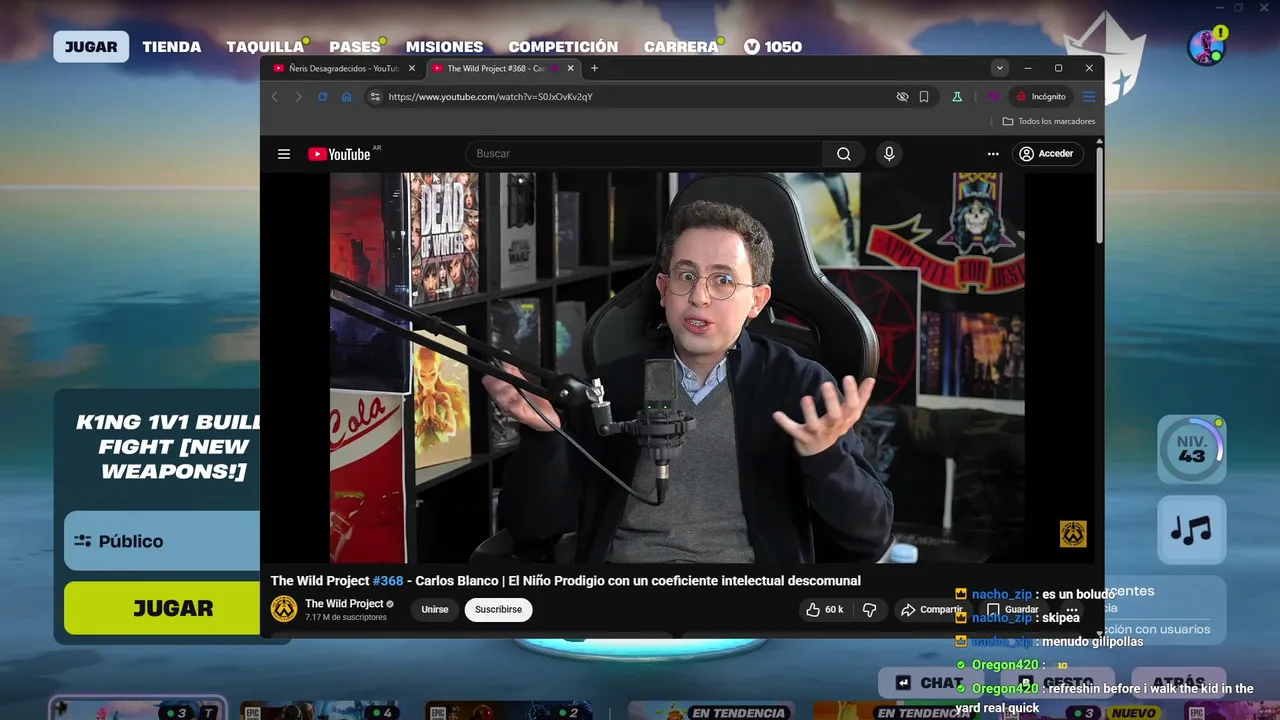Open Fortnite PASES tab
Image resolution: width=1280 pixels, height=720 pixels.
pos(355,47)
